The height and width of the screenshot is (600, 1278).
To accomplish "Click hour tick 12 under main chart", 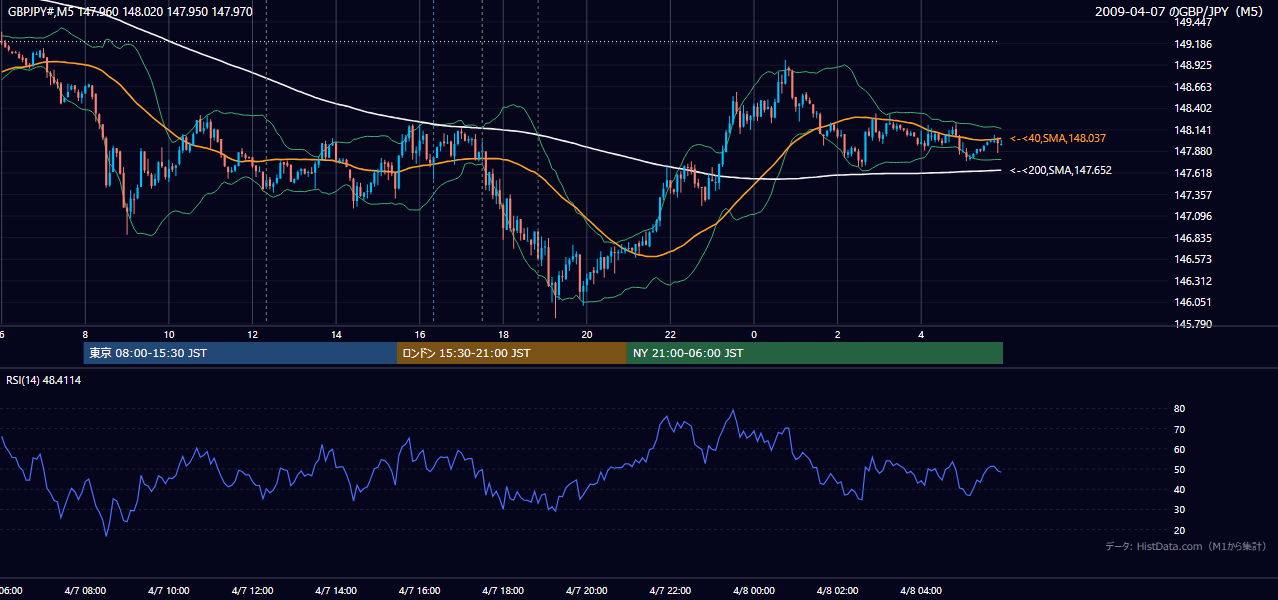I will (253, 334).
